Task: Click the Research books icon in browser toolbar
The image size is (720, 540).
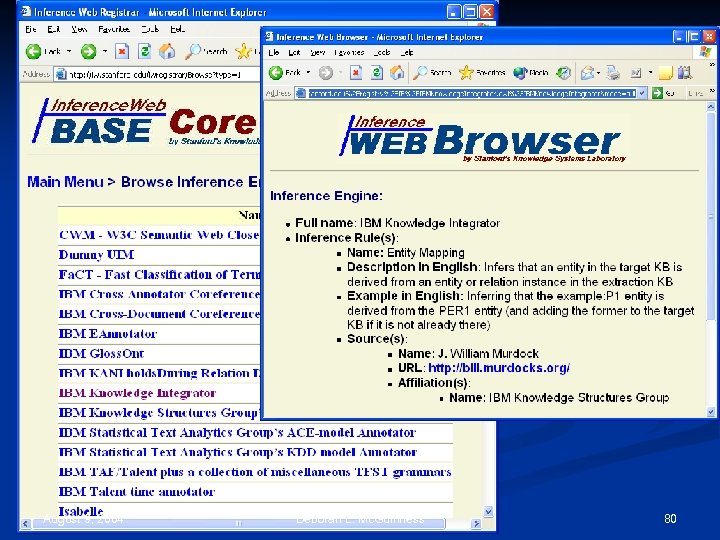Action: (685, 73)
